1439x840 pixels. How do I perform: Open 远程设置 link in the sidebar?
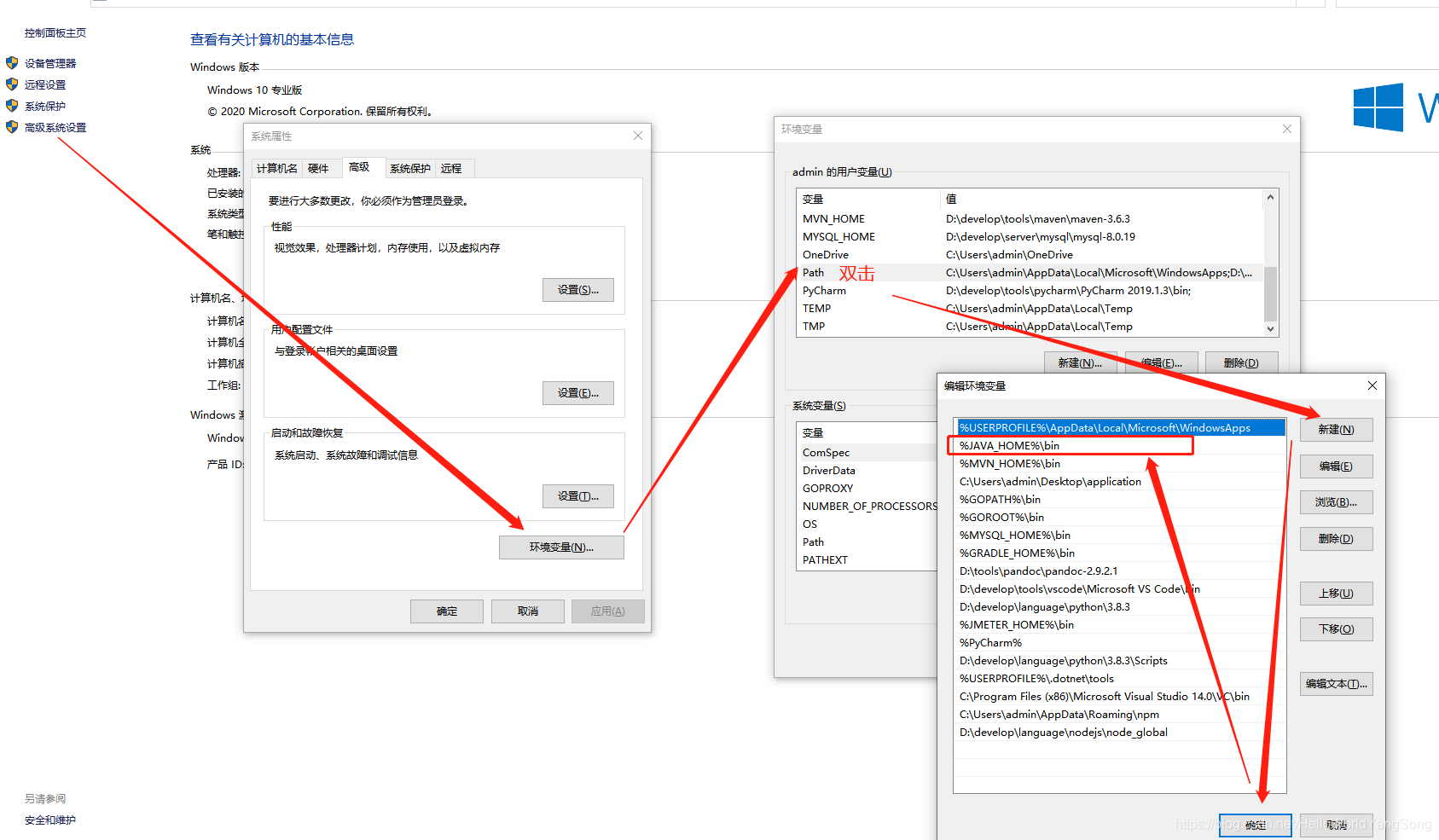click(x=45, y=85)
